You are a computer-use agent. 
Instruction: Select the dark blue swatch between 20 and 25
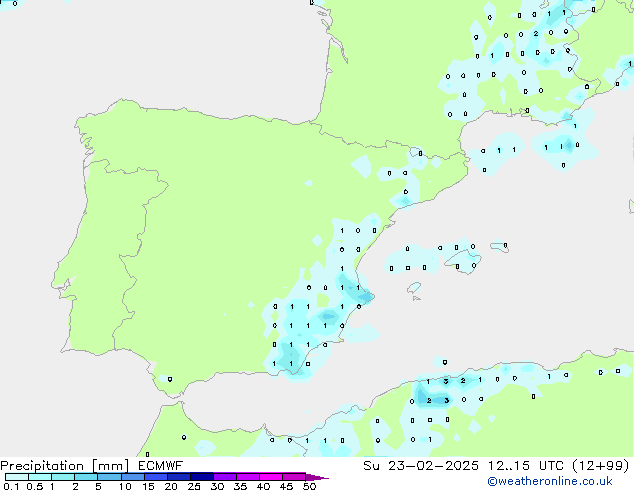(x=179, y=477)
